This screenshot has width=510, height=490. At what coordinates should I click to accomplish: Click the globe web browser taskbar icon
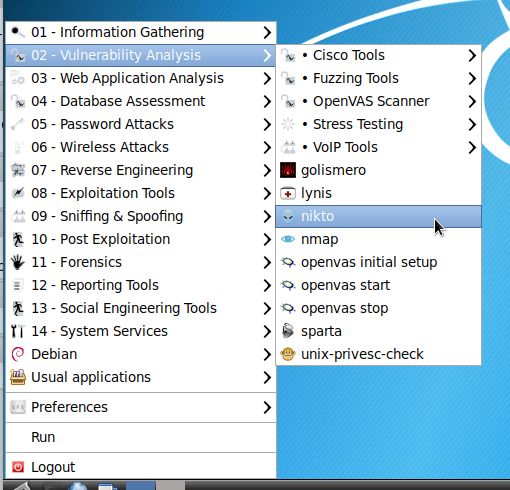[x=77, y=486]
